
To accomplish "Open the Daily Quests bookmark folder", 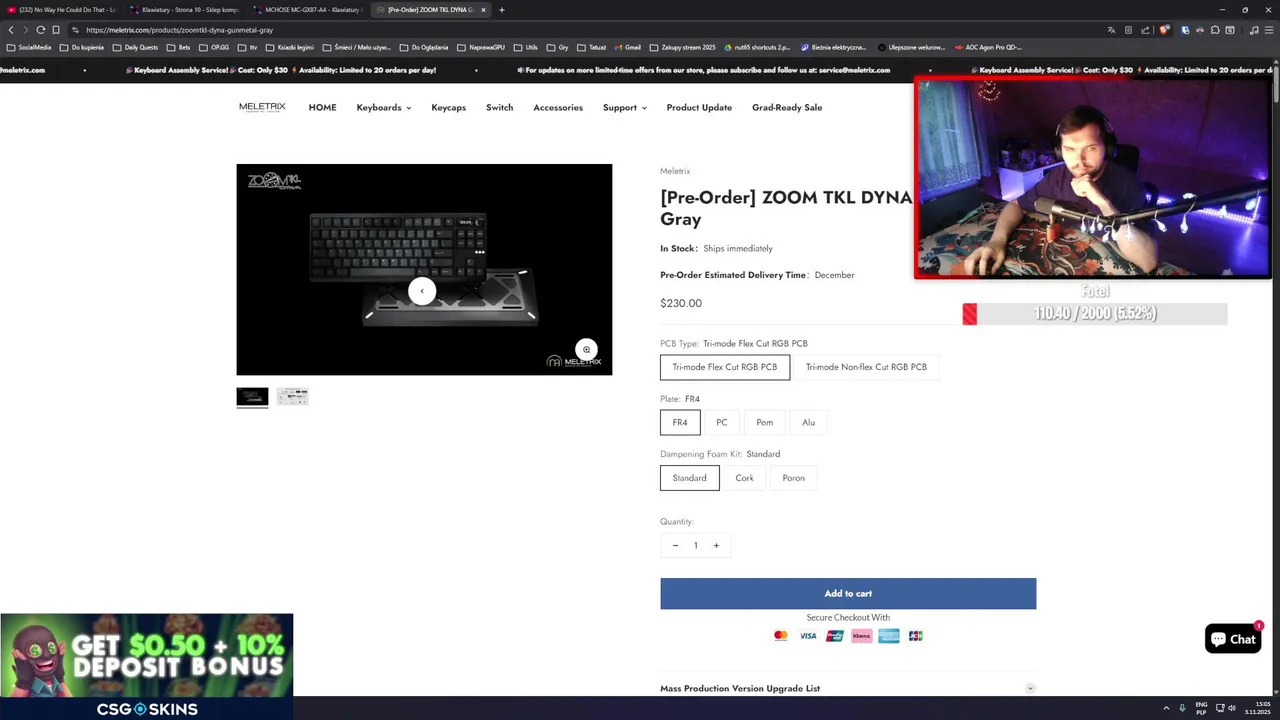I will point(135,47).
